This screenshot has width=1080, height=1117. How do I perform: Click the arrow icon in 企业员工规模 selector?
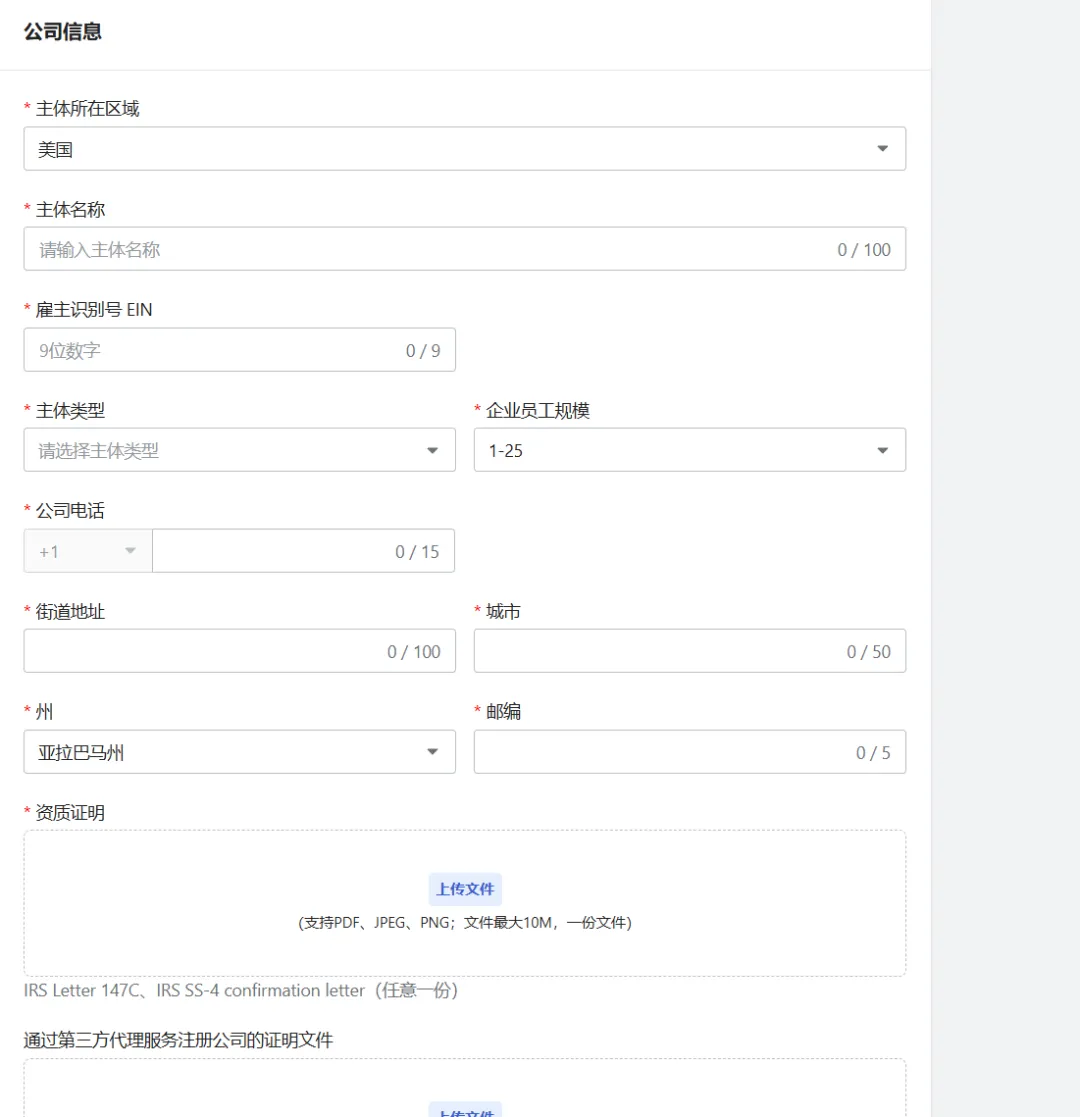coord(882,451)
